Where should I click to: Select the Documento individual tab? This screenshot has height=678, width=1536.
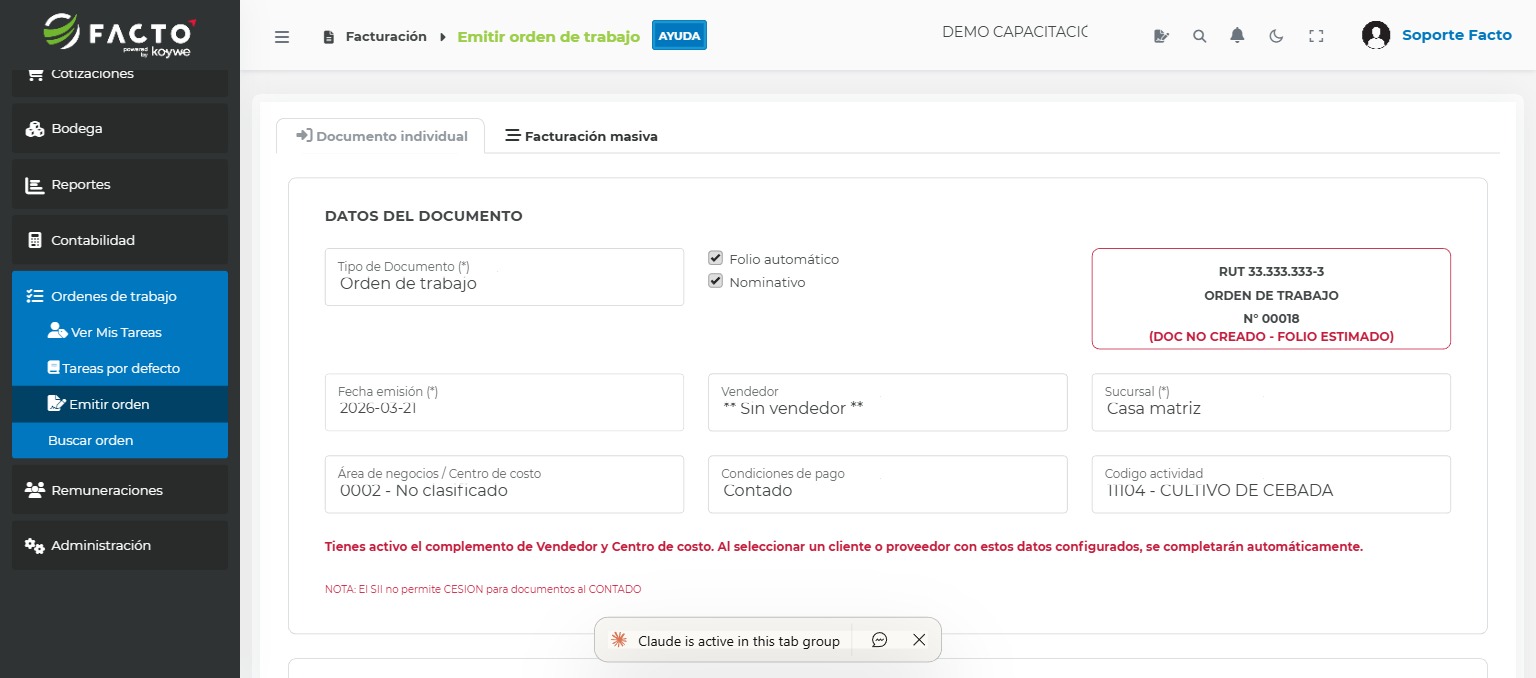coord(380,136)
